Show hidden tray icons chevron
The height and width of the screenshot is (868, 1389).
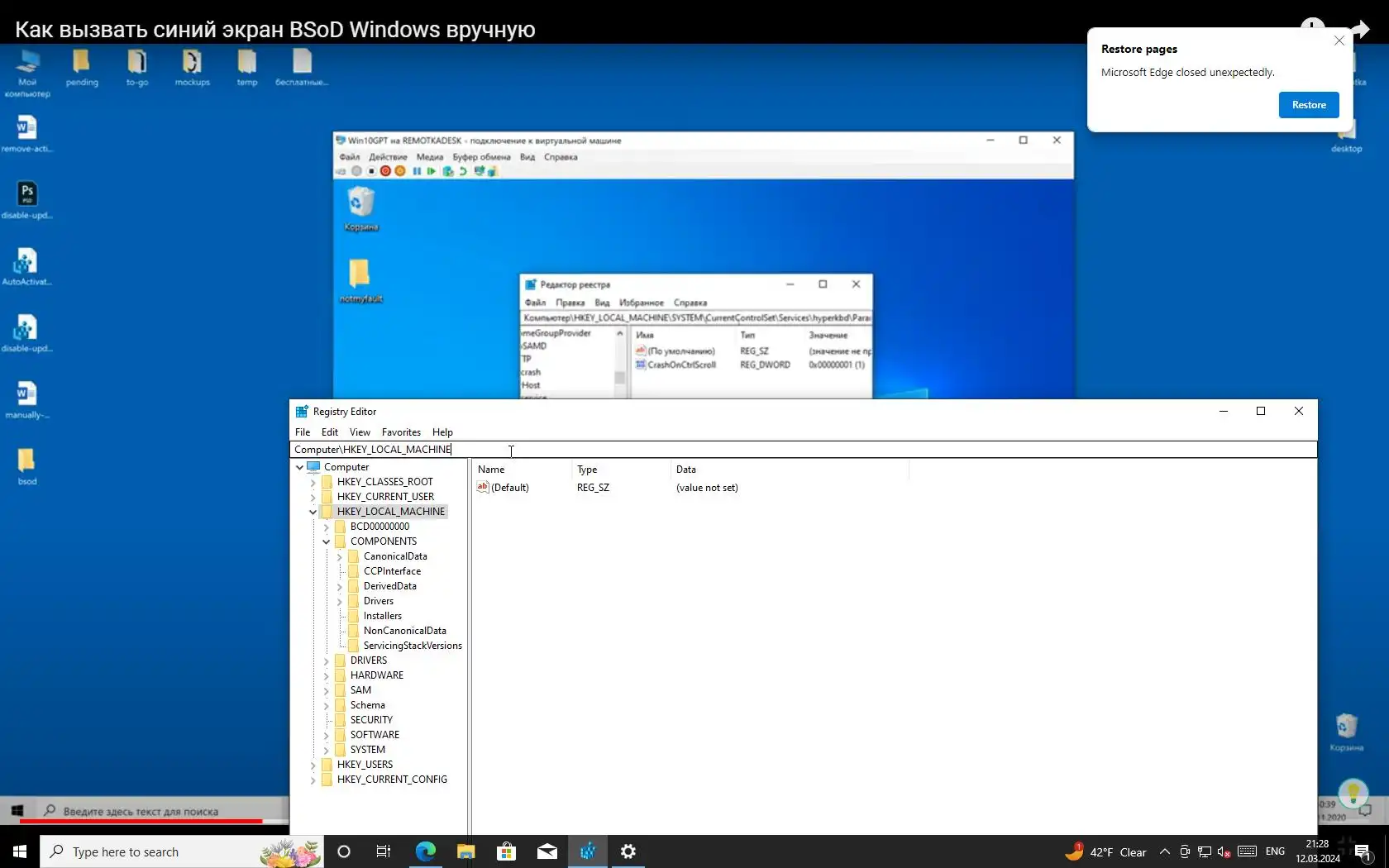pyautogui.click(x=1164, y=851)
